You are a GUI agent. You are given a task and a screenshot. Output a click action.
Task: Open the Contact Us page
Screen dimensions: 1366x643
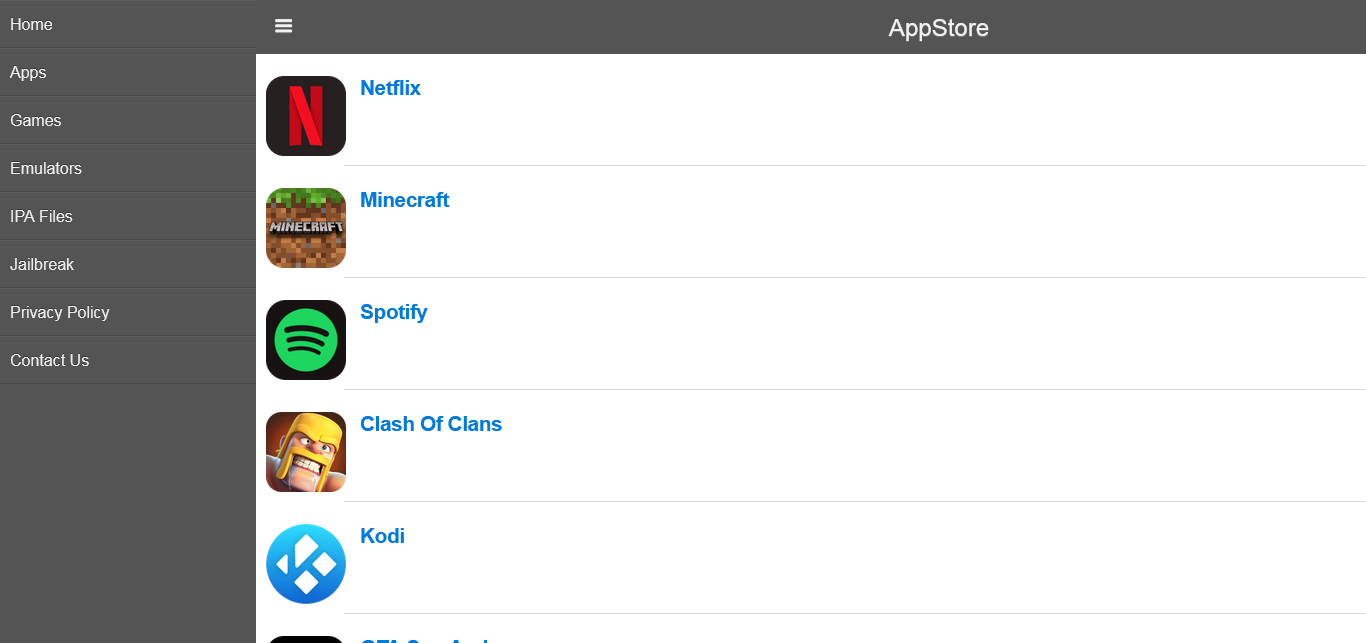[128, 360]
